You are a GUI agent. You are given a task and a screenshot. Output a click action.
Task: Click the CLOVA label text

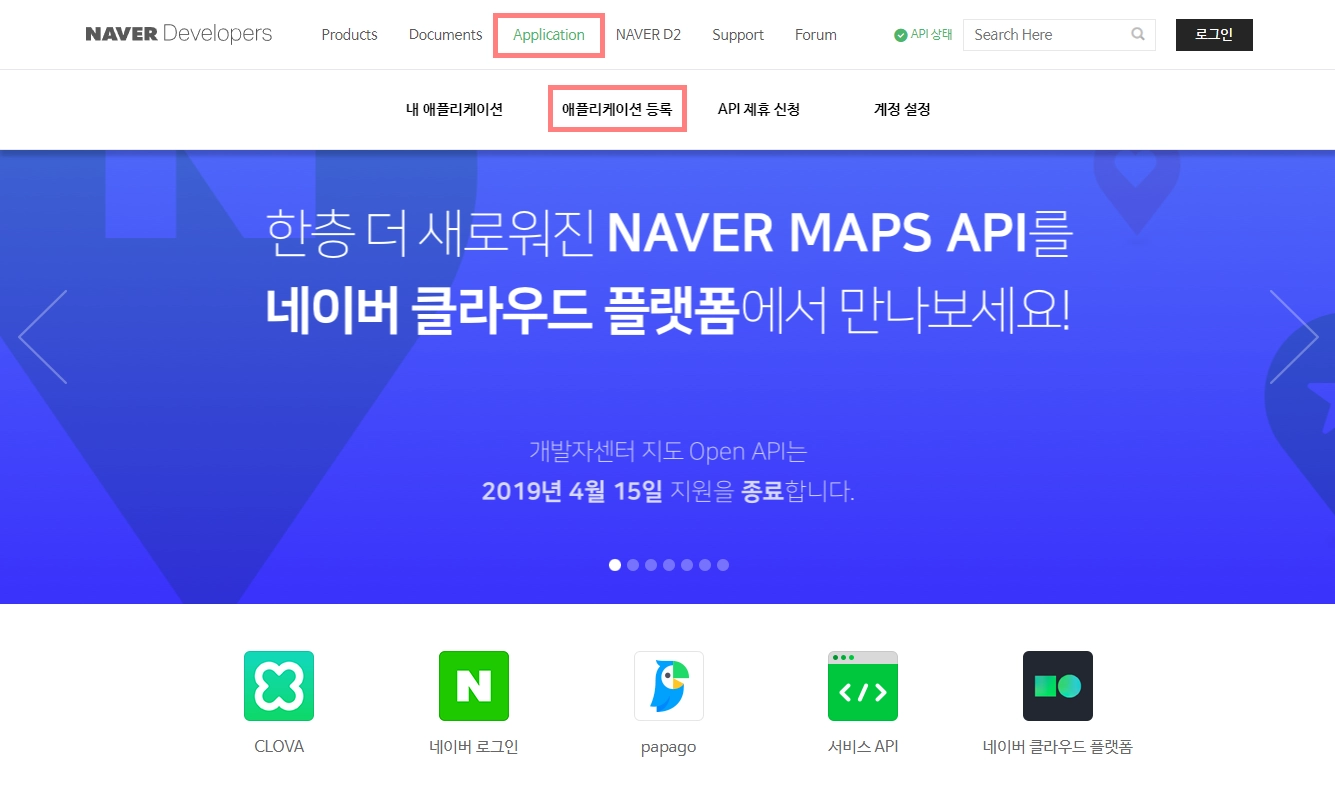[279, 747]
